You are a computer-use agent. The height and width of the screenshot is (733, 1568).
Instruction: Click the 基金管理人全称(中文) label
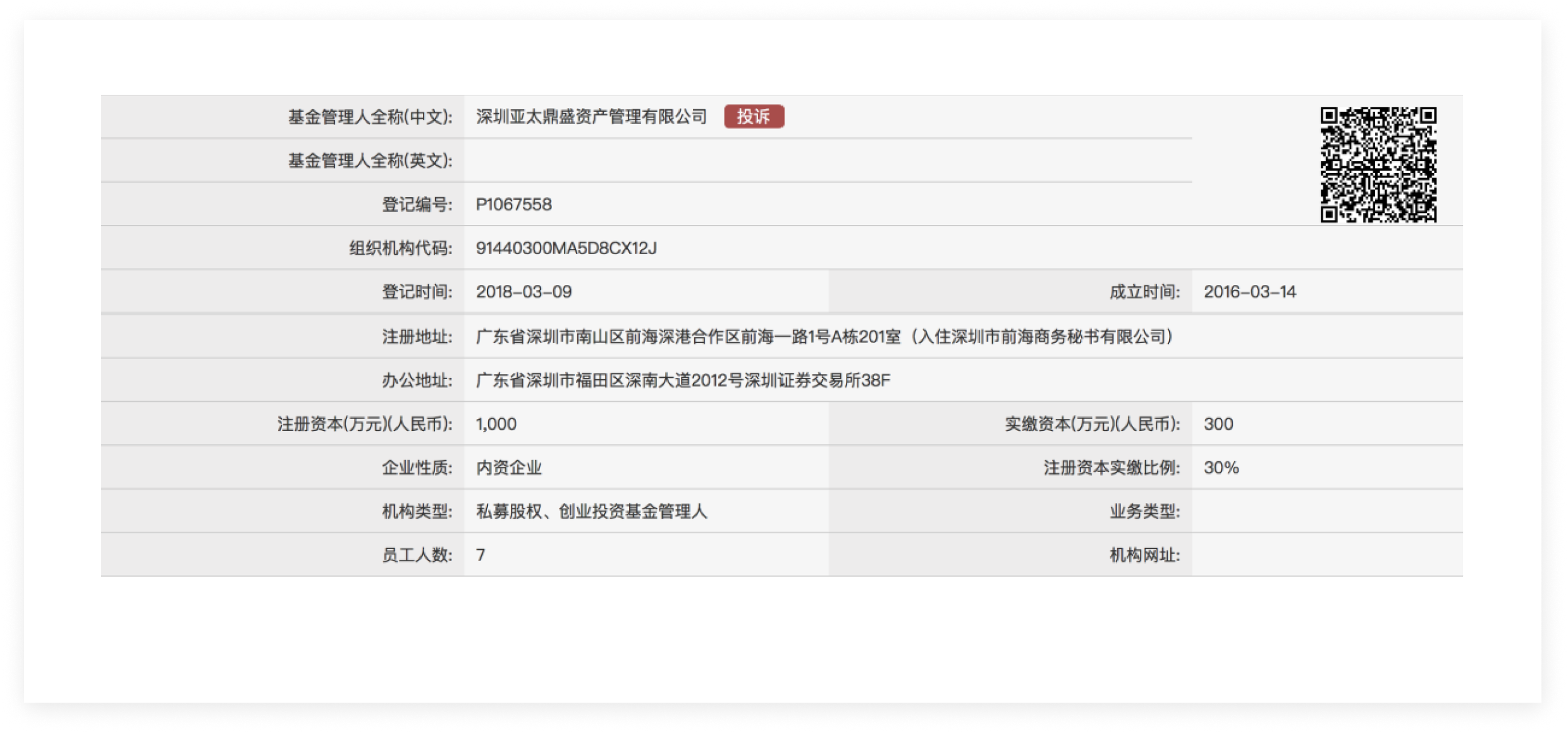(x=371, y=117)
